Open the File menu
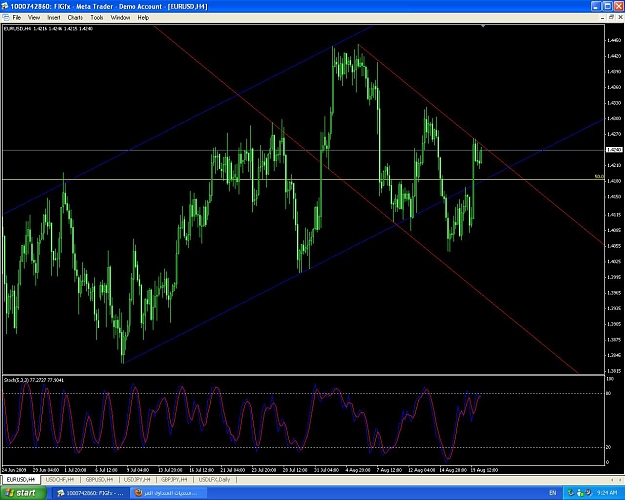The image size is (625, 500). pos(17,18)
